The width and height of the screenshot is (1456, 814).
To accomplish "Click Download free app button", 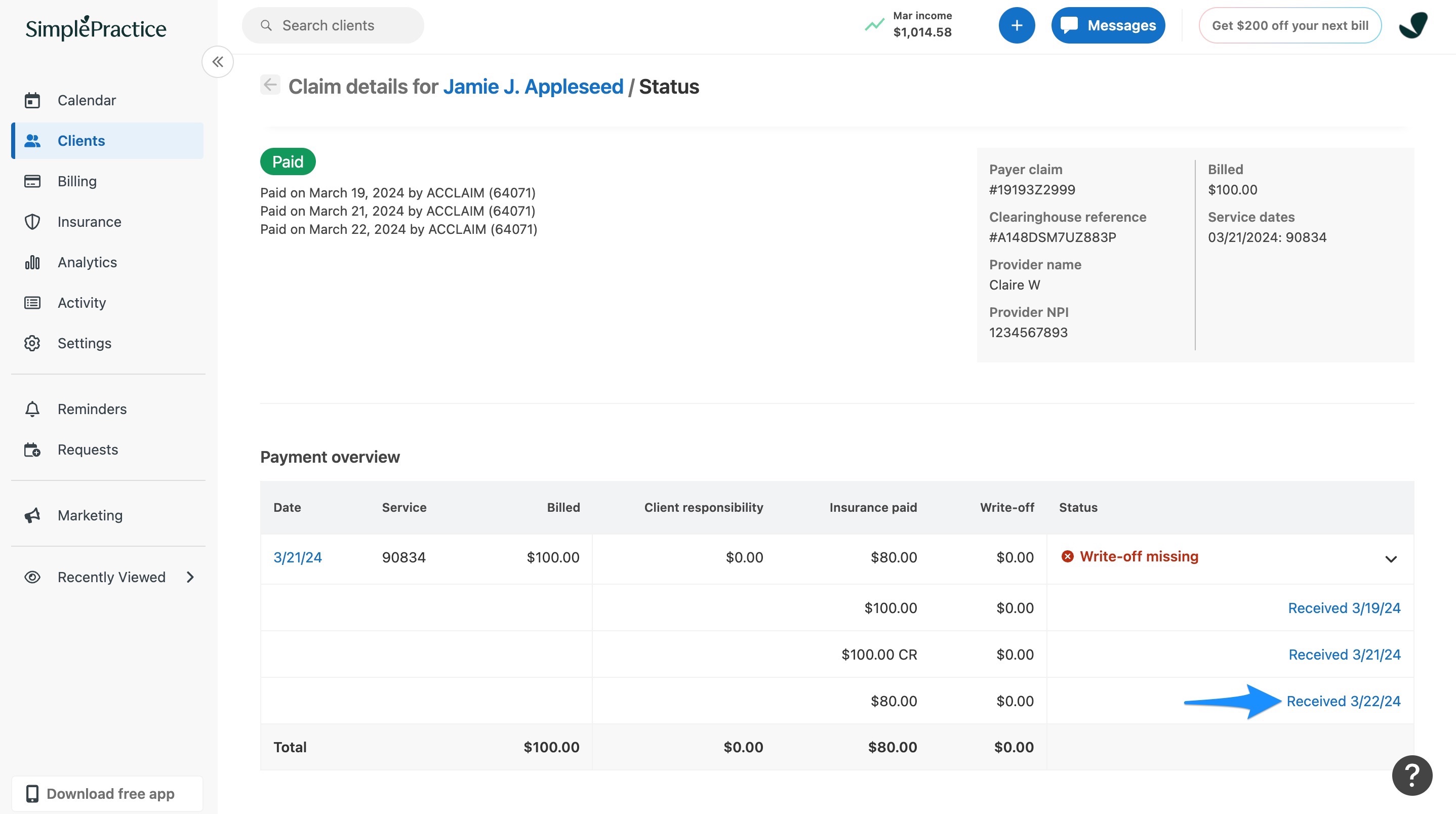I will (x=107, y=794).
